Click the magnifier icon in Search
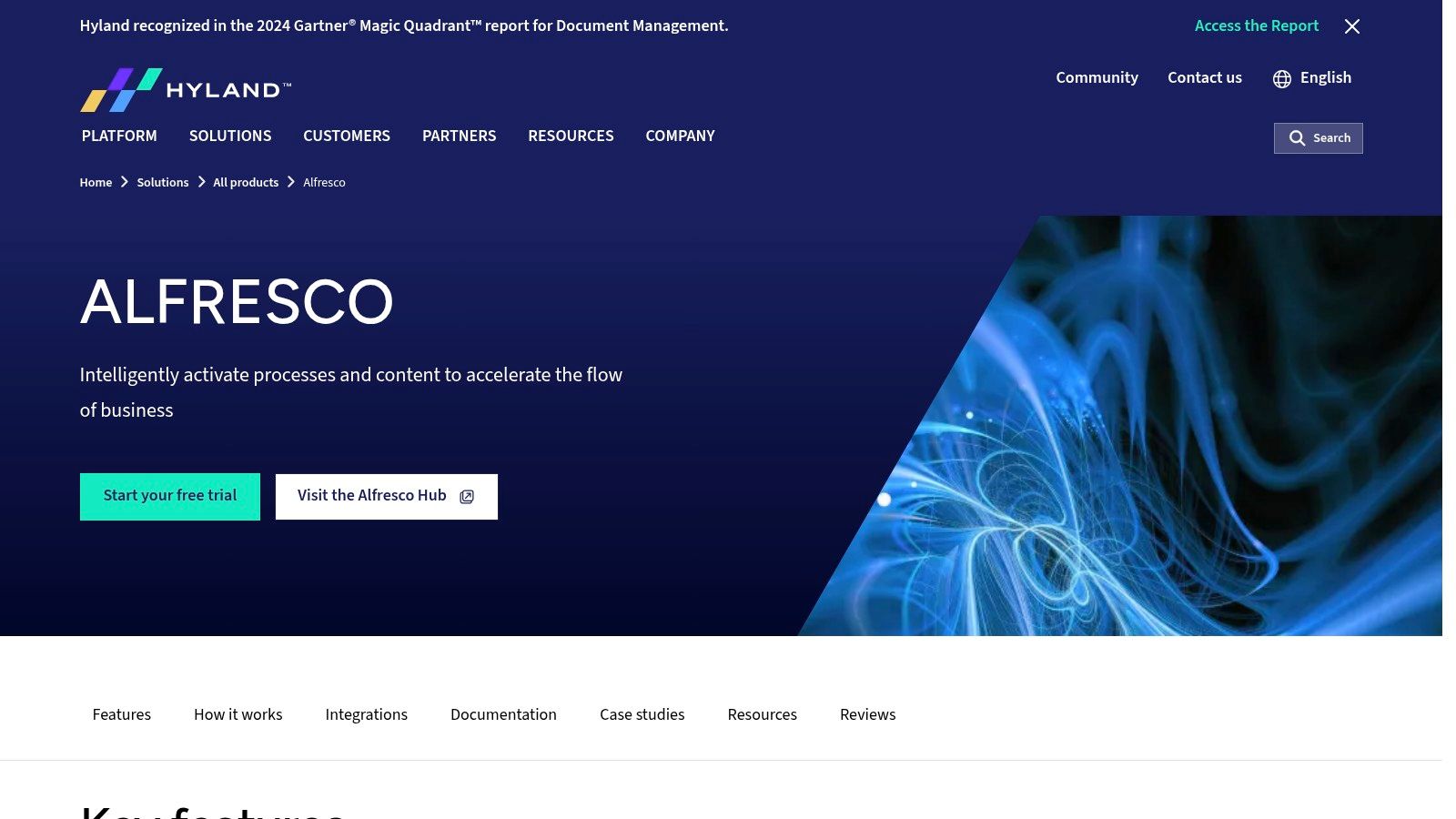This screenshot has height=819, width=1456. point(1297,138)
